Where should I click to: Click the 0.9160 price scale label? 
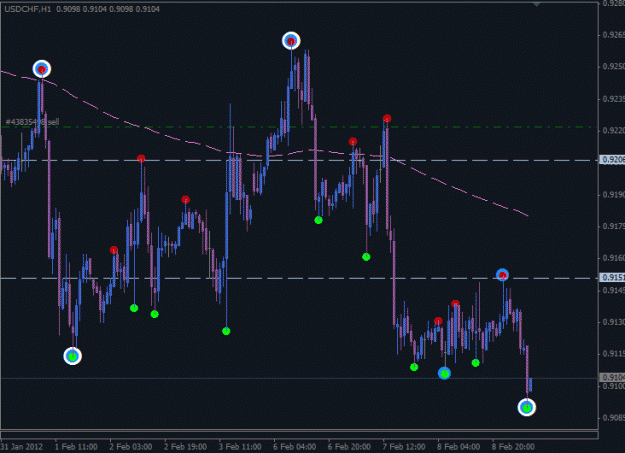[x=613, y=258]
